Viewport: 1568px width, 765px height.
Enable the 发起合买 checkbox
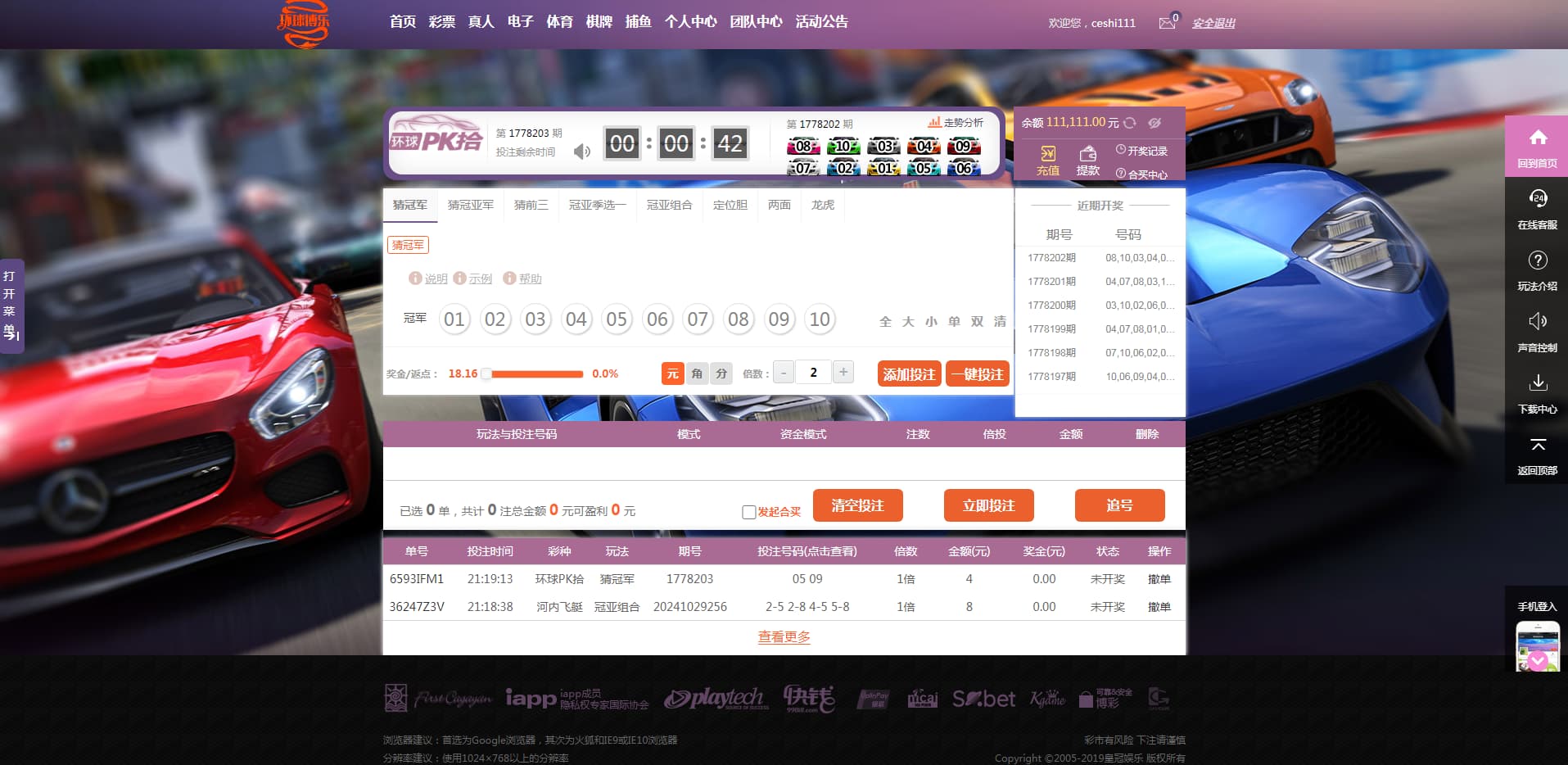pyautogui.click(x=748, y=512)
